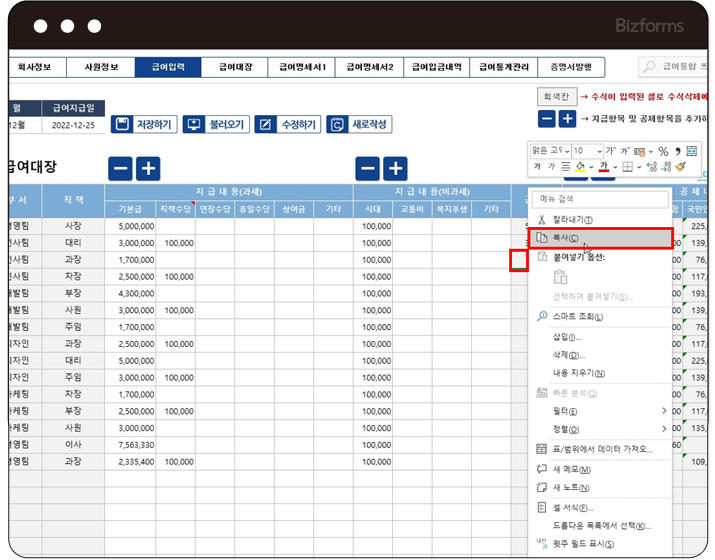Open the font name dropdown
Image resolution: width=715 pixels, height=560 pixels.
(564, 151)
